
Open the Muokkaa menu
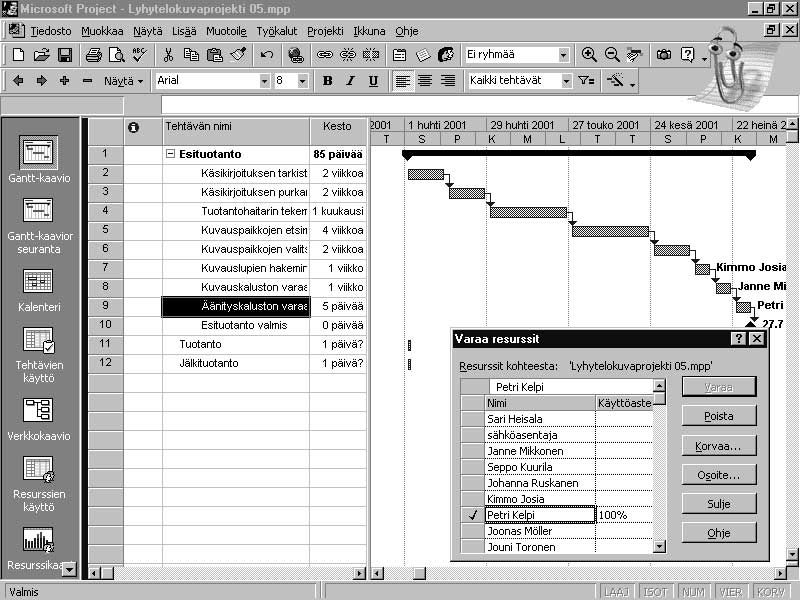(102, 31)
